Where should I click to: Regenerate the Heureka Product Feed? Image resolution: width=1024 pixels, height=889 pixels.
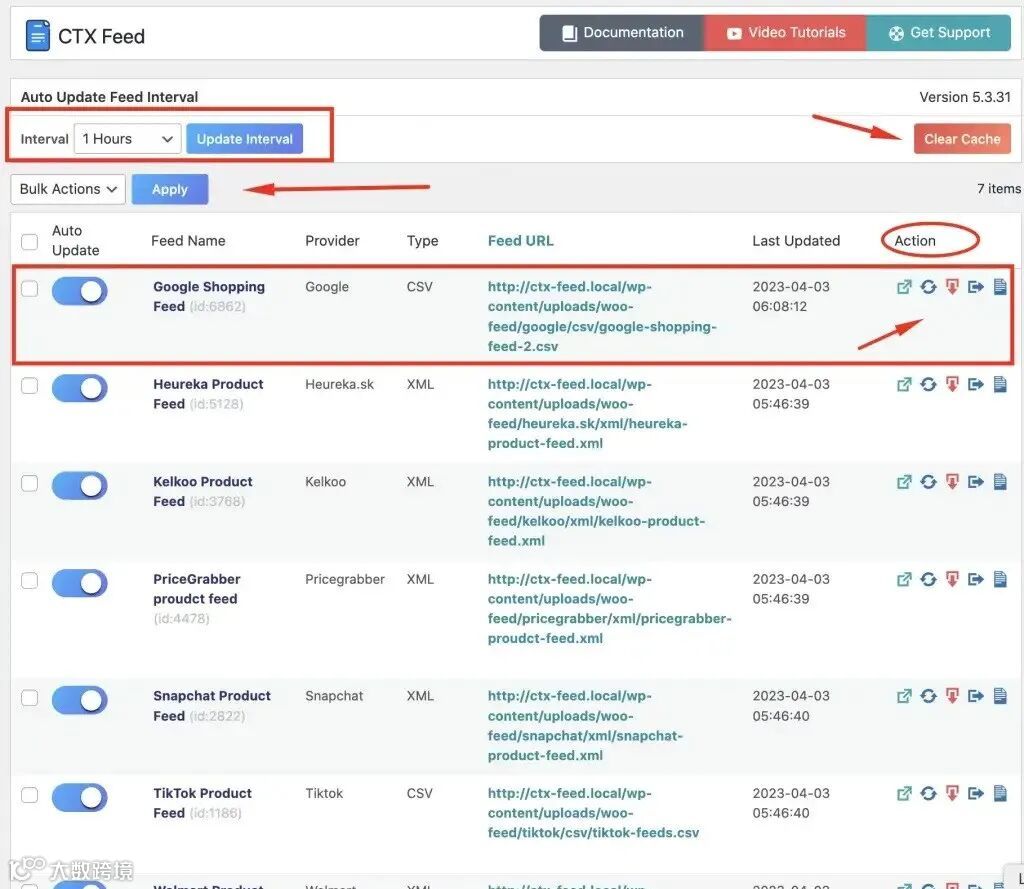928,384
